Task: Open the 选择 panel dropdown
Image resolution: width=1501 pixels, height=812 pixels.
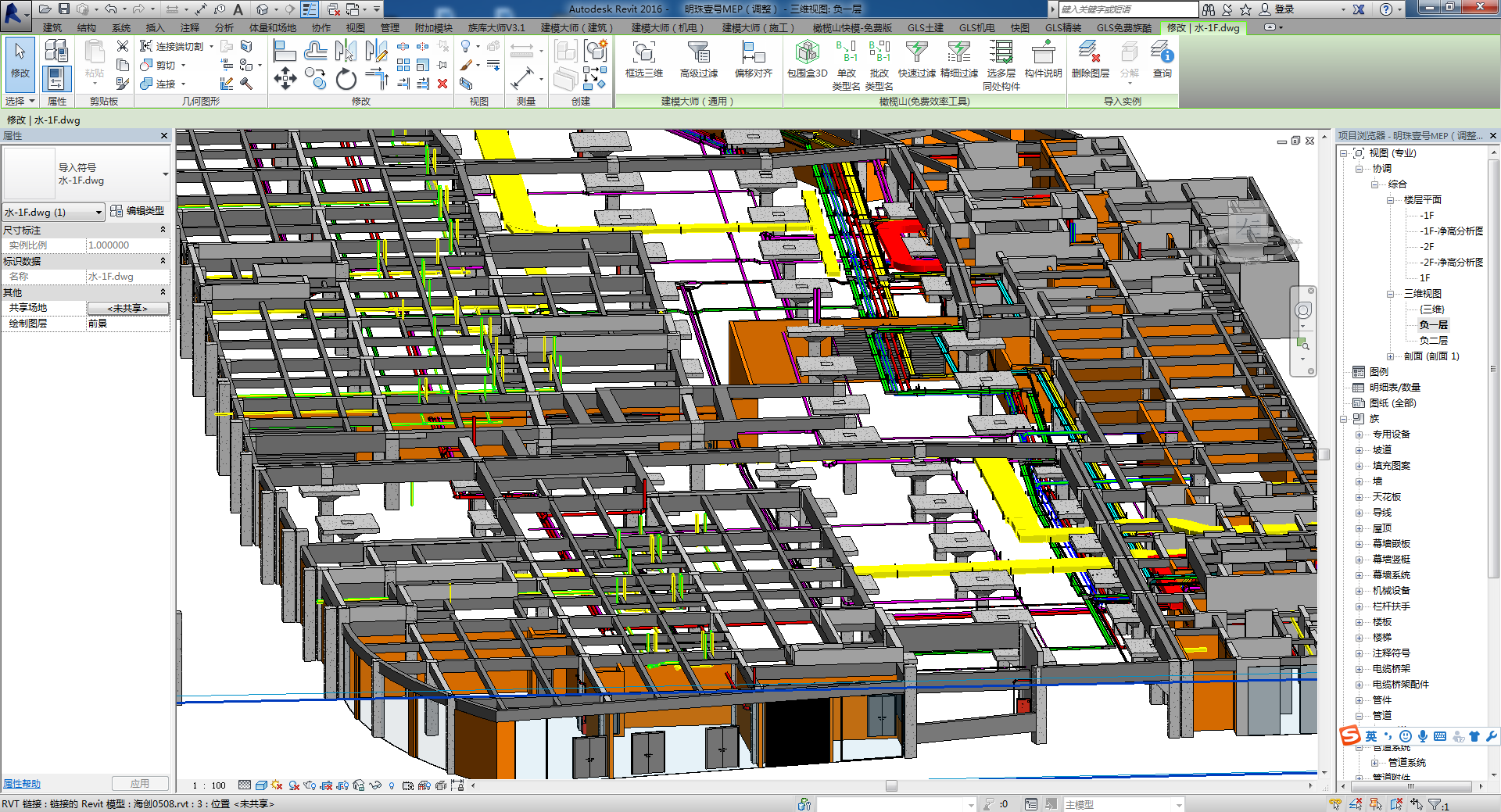Action: click(x=20, y=101)
